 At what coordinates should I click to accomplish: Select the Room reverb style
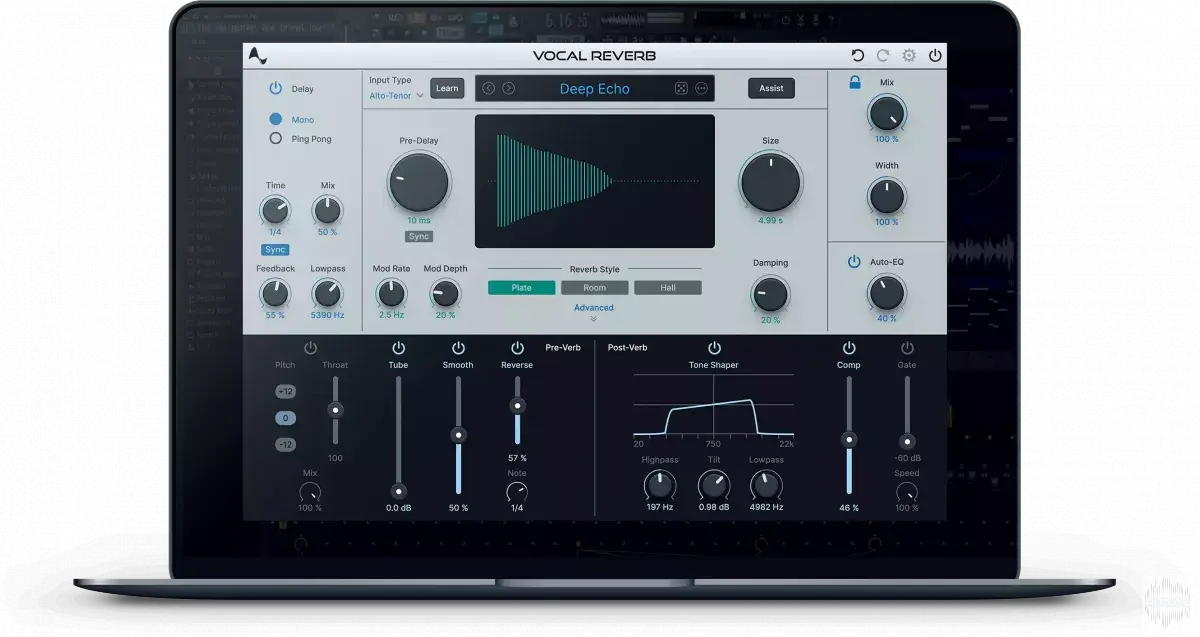click(595, 288)
